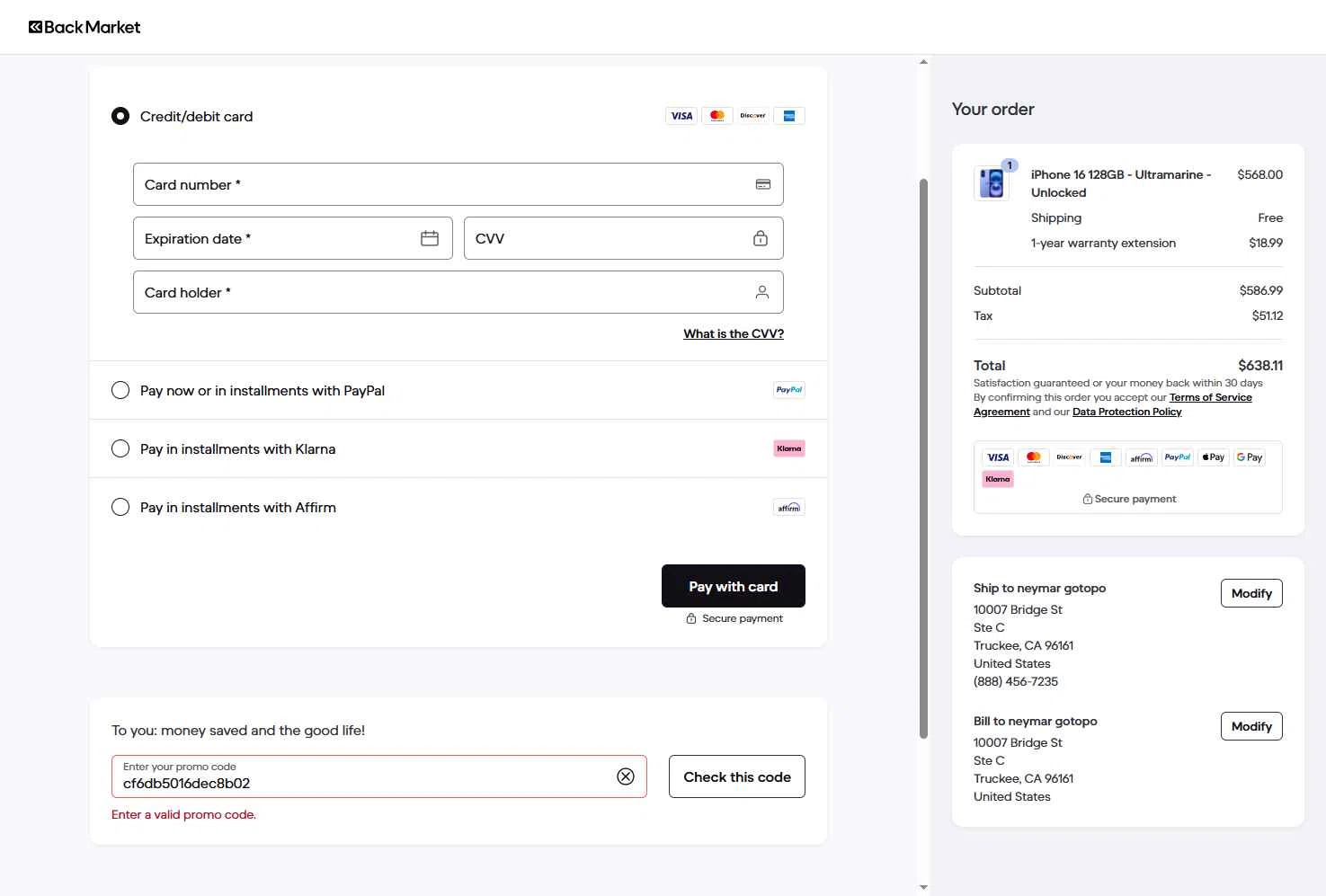Choose Pay in installments with Affirm
Viewport: 1326px width, 896px height.
[x=120, y=507]
